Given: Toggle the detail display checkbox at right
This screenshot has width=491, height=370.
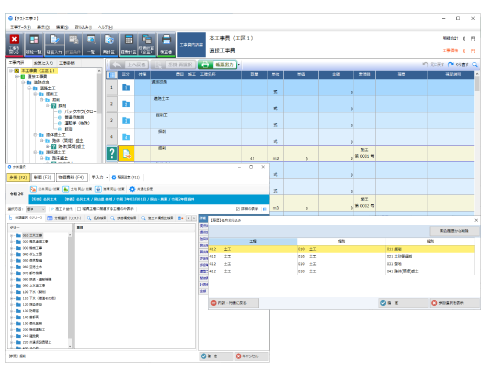Looking at the screenshot, I should [238, 209].
